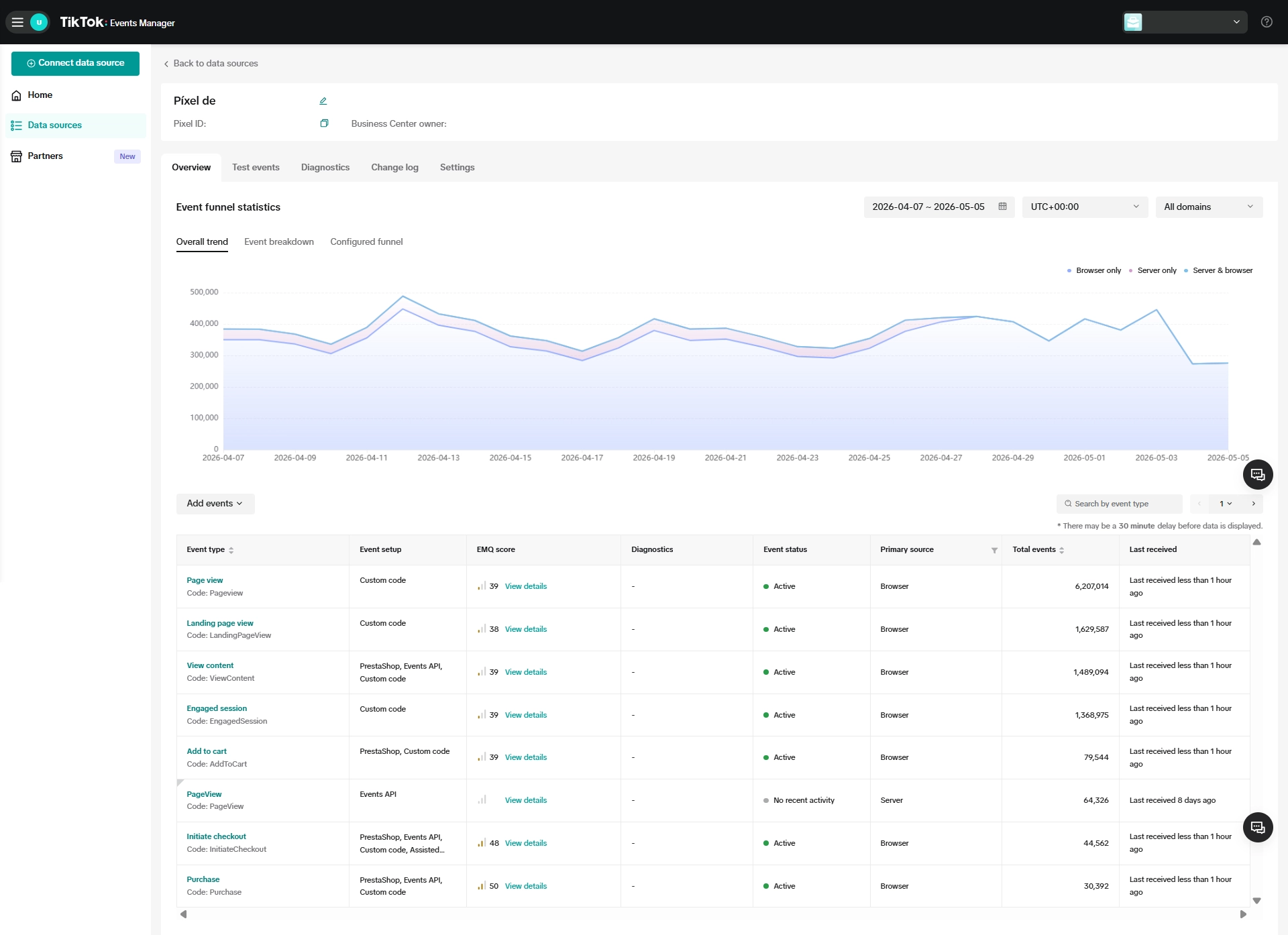Click the New badge next to Partners
The image size is (1288, 935).
[x=127, y=156]
